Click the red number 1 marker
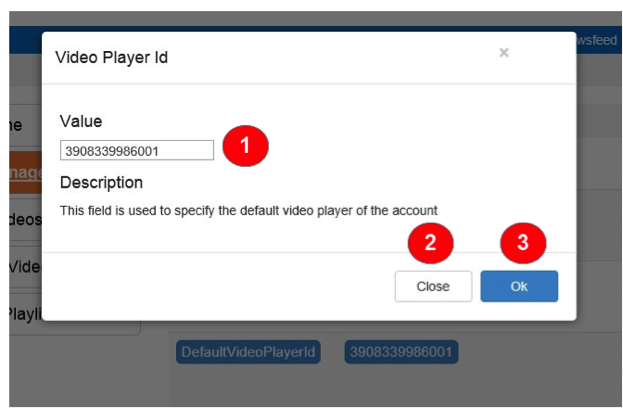Image resolution: width=623 pixels, height=408 pixels. [x=246, y=146]
